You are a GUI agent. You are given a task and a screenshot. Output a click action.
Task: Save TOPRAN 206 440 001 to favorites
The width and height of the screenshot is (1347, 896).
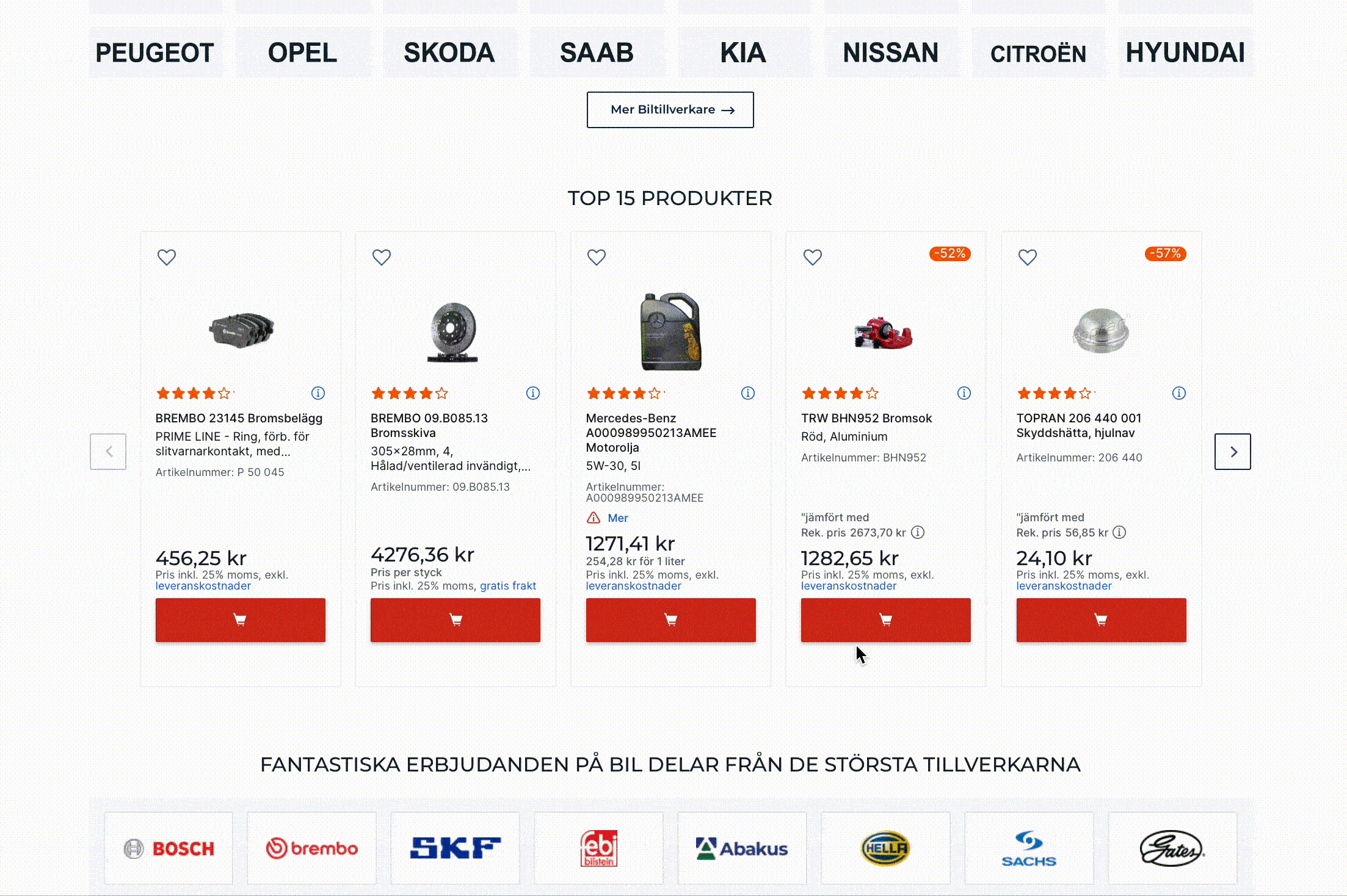pyautogui.click(x=1028, y=257)
